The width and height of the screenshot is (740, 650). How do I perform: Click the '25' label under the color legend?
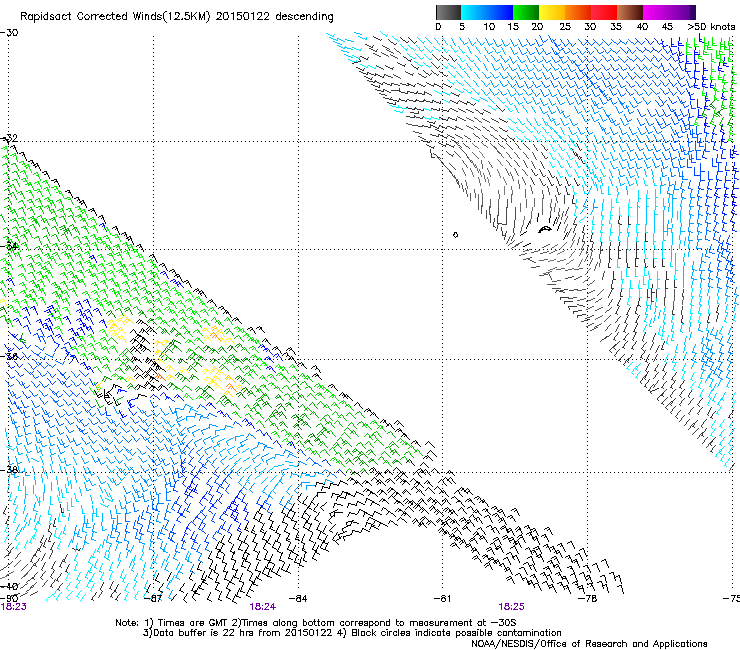coord(565,27)
